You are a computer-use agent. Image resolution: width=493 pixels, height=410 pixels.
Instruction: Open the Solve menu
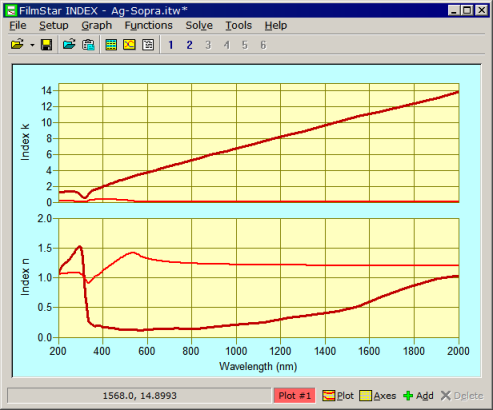coord(199,25)
